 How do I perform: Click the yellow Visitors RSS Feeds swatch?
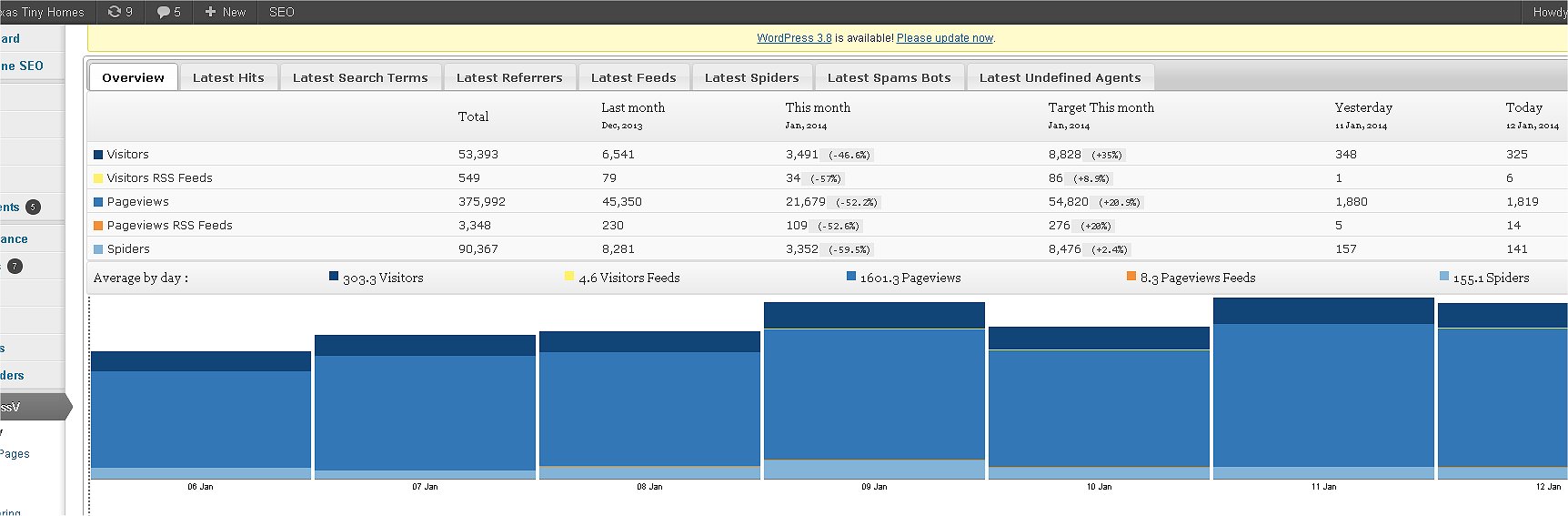pos(98,178)
